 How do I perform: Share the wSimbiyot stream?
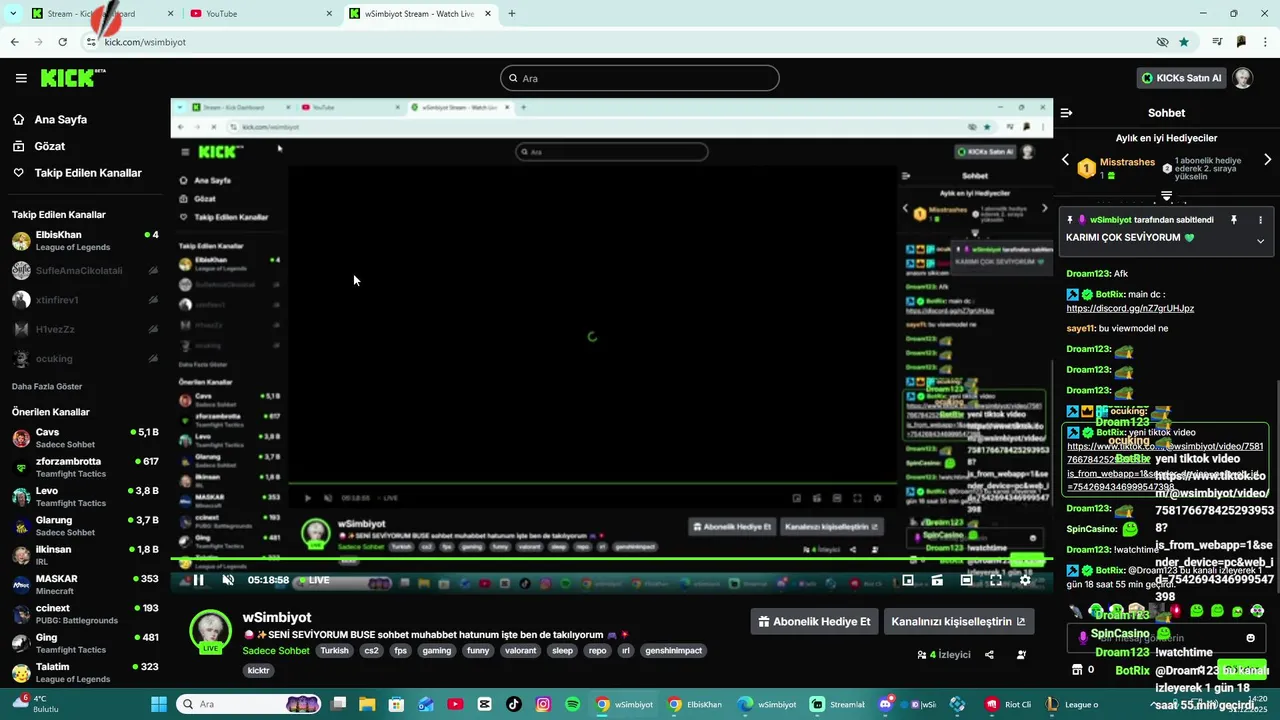pos(989,655)
